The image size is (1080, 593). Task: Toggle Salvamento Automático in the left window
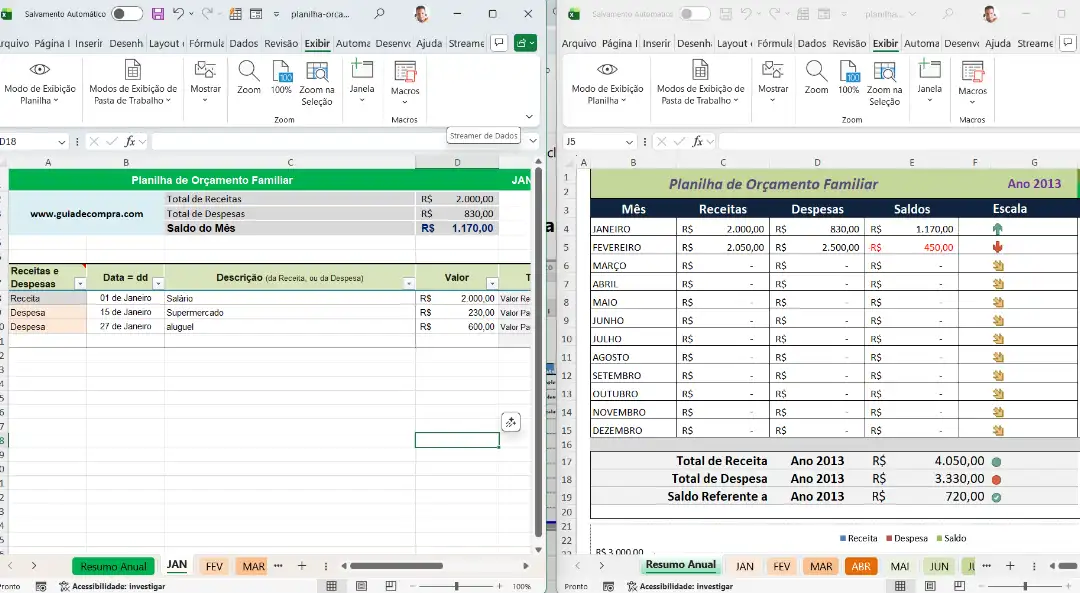coord(127,14)
